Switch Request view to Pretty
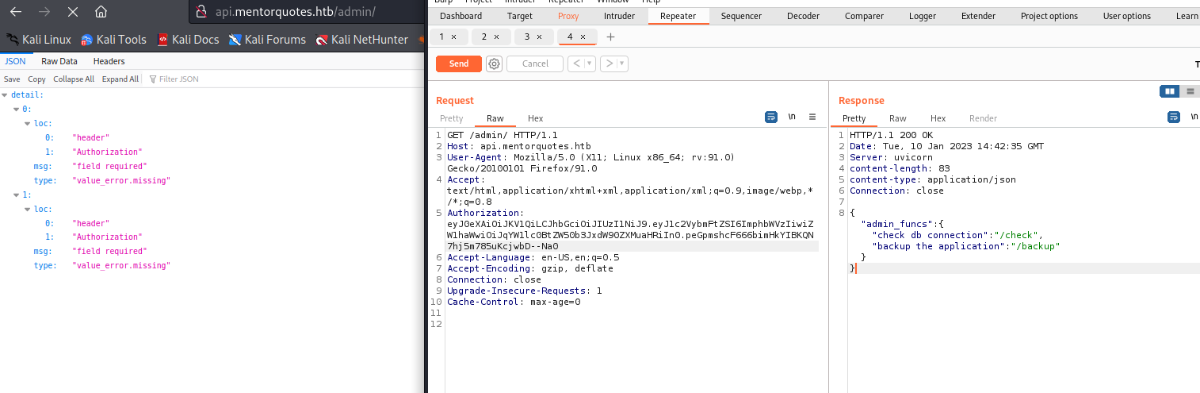The width and height of the screenshot is (1200, 393). point(452,118)
